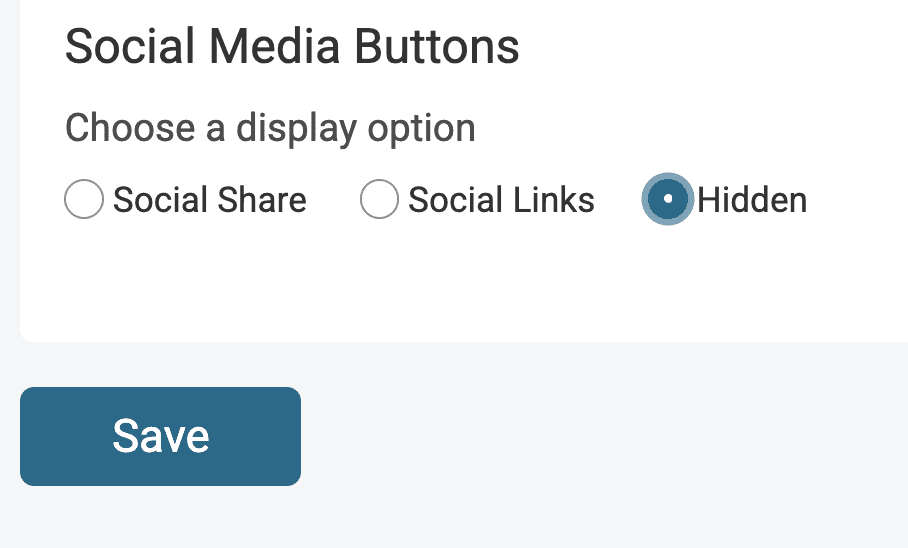Click the word "Media" in the section heading
This screenshot has height=548, width=908.
coord(274,46)
